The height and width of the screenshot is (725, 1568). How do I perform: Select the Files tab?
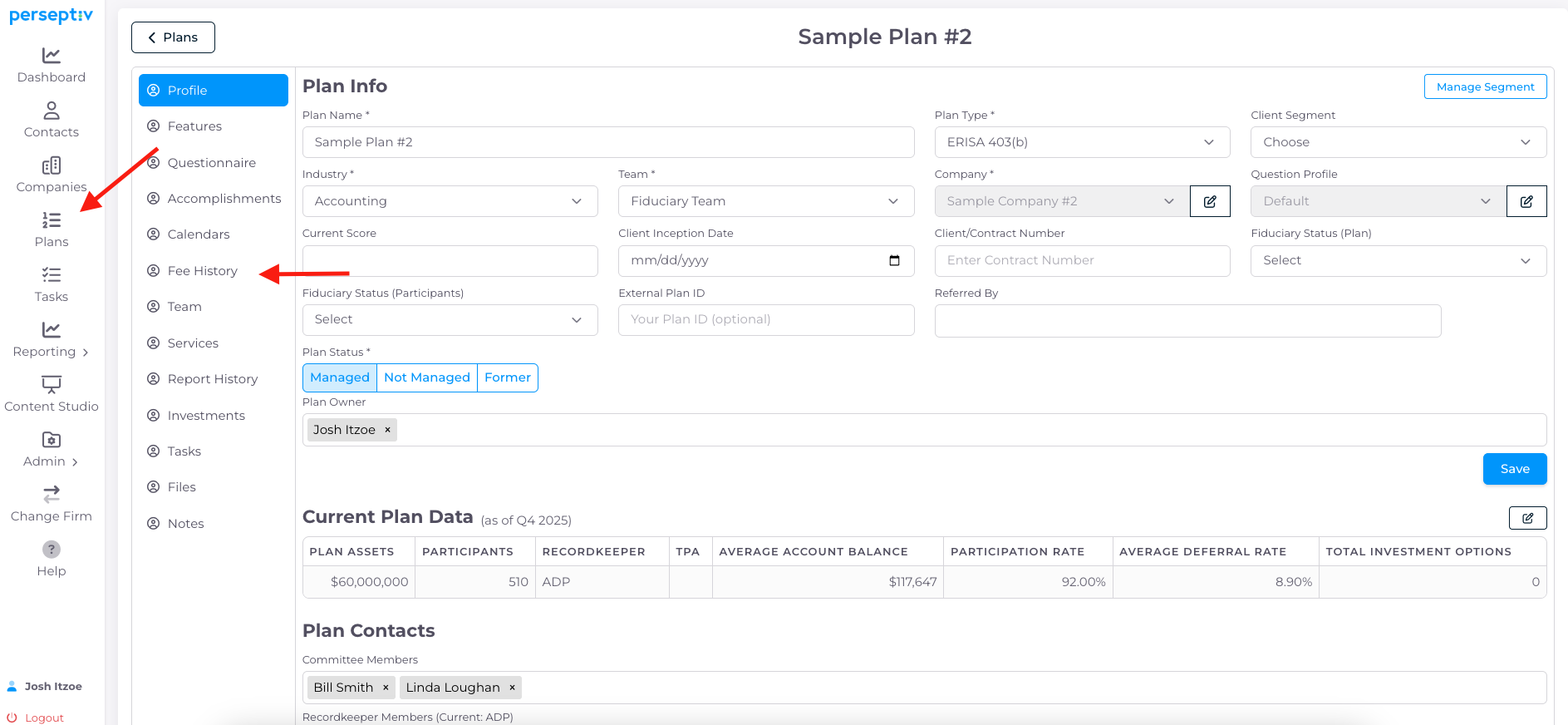[x=214, y=487]
